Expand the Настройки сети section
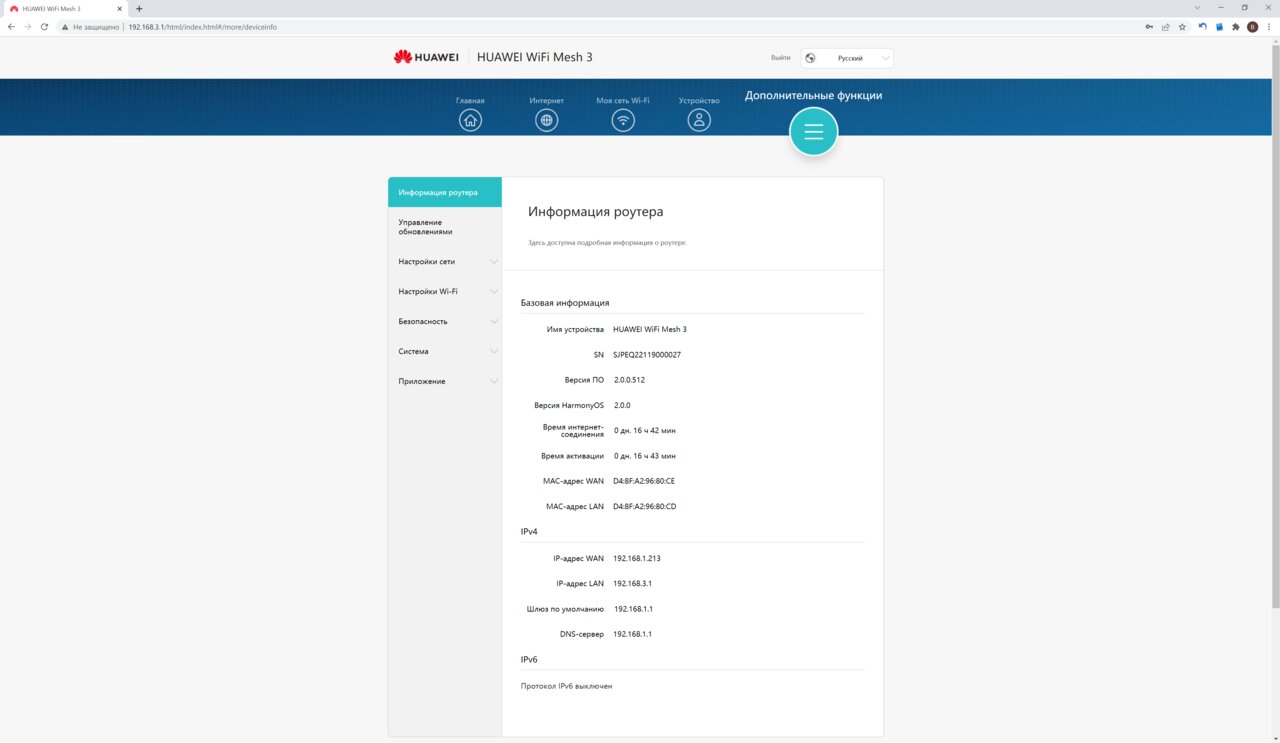Screen dimensions: 1280x743 445,262
